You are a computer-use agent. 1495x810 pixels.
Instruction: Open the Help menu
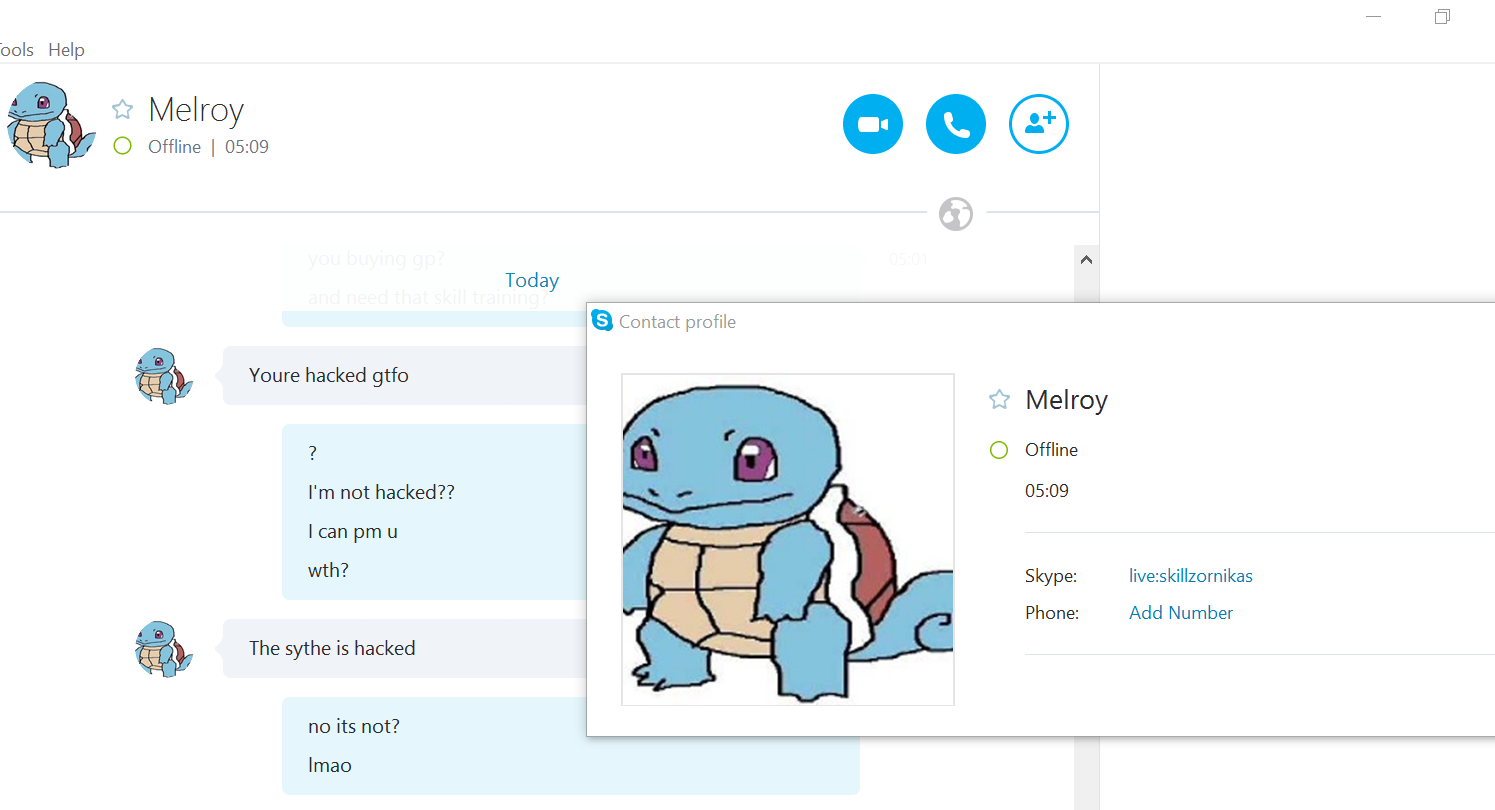coord(66,50)
